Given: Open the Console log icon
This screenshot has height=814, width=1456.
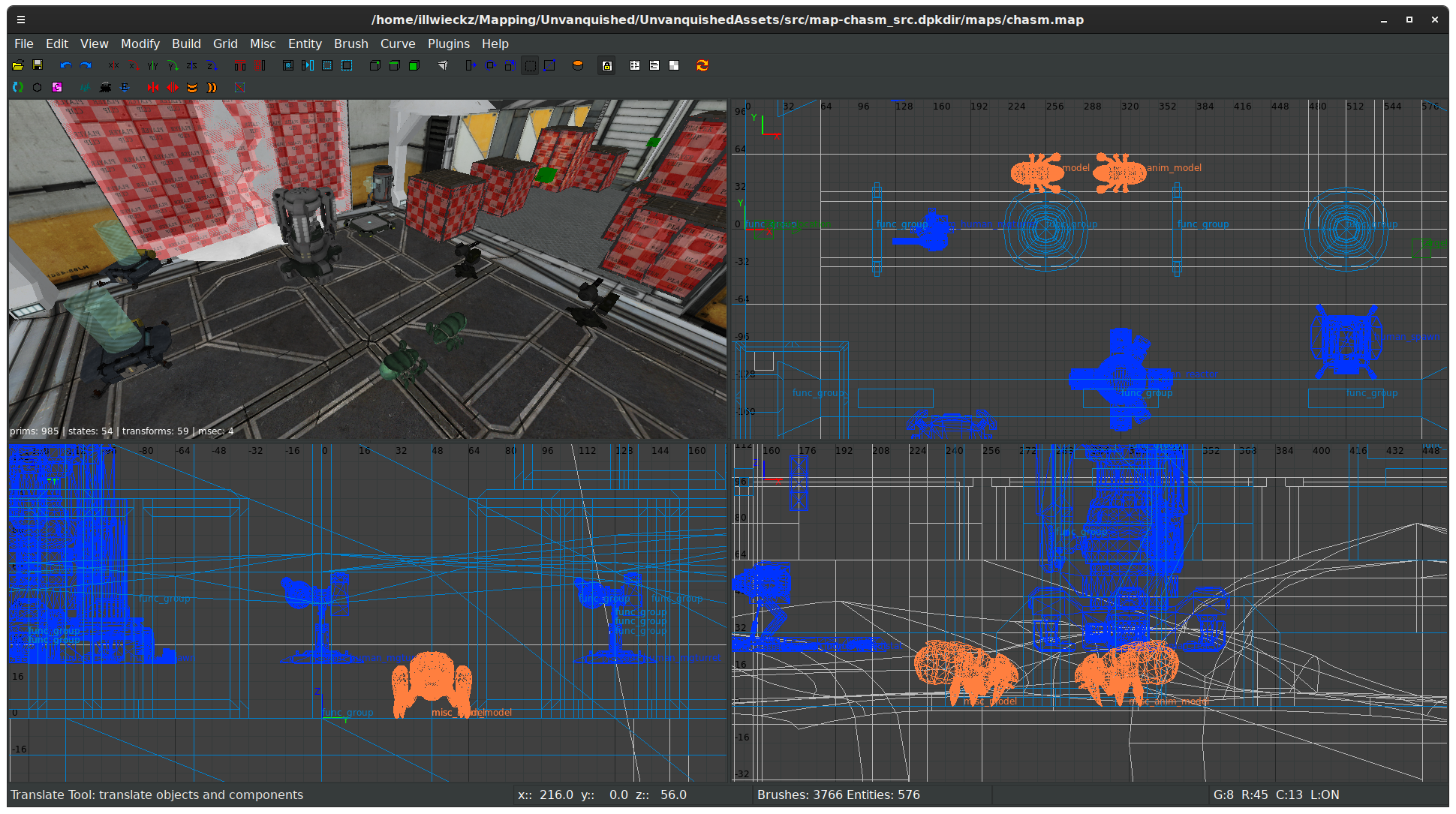Looking at the screenshot, I should [654, 65].
